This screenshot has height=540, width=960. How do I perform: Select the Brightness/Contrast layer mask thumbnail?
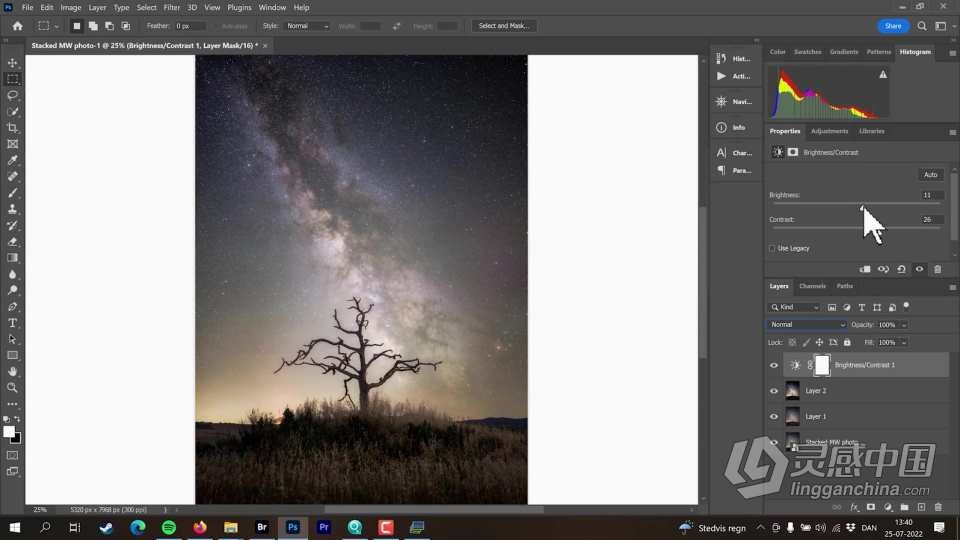pos(822,366)
